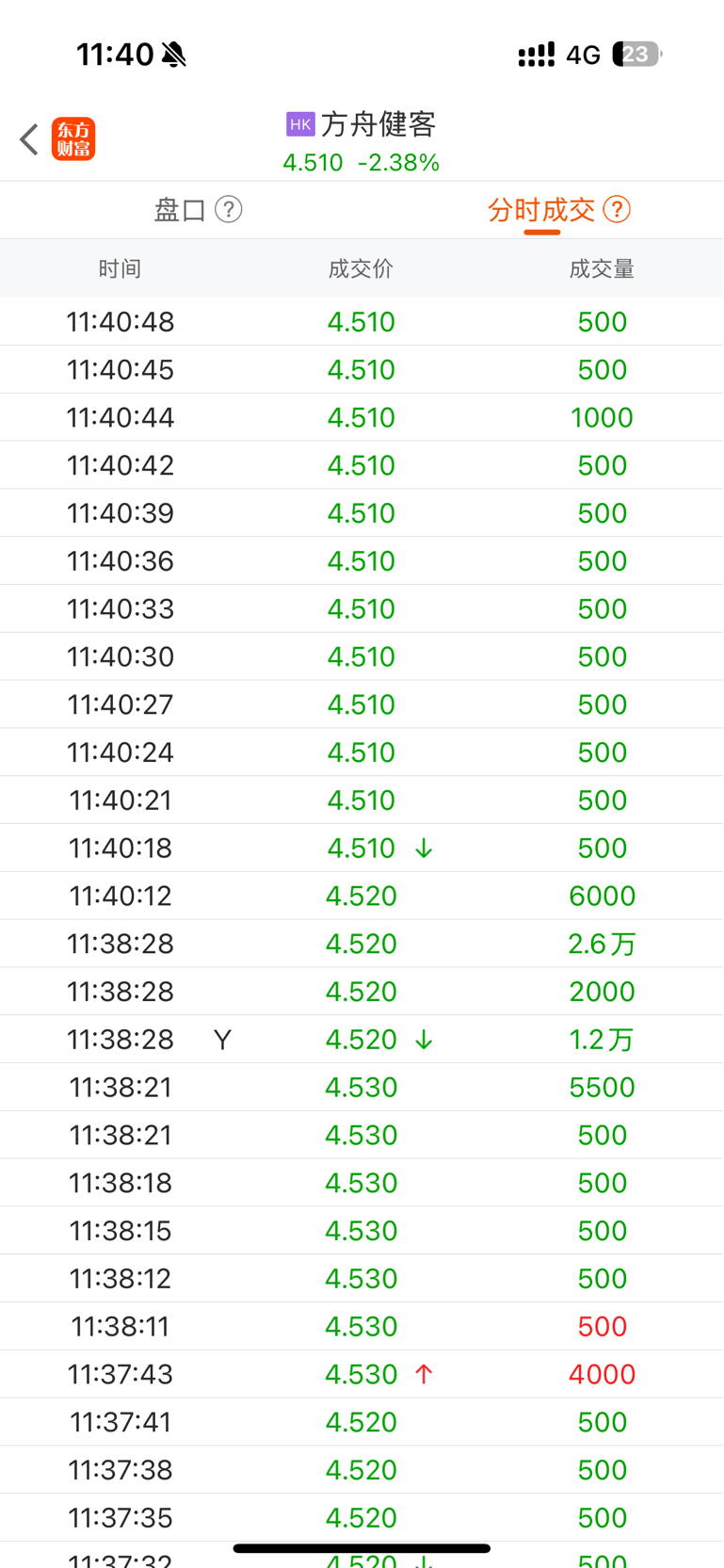The width and height of the screenshot is (724, 1568).
Task: Open help icon next to 分时成交
Action: pos(617,209)
